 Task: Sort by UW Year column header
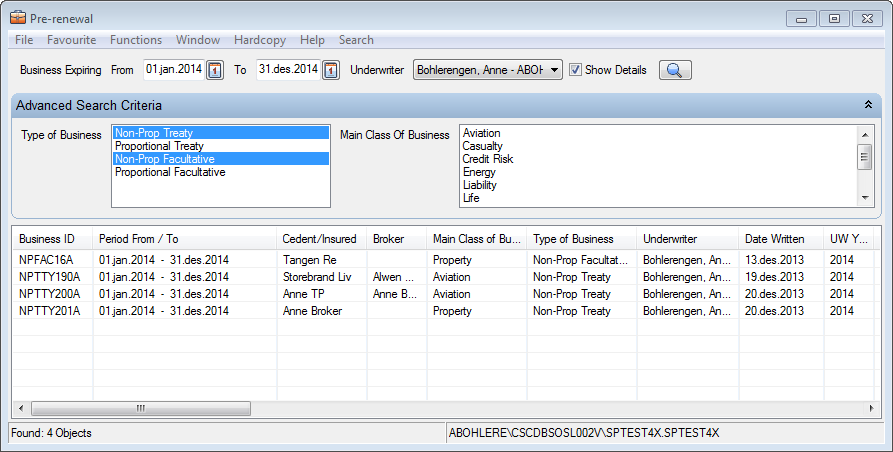pyautogui.click(x=849, y=239)
